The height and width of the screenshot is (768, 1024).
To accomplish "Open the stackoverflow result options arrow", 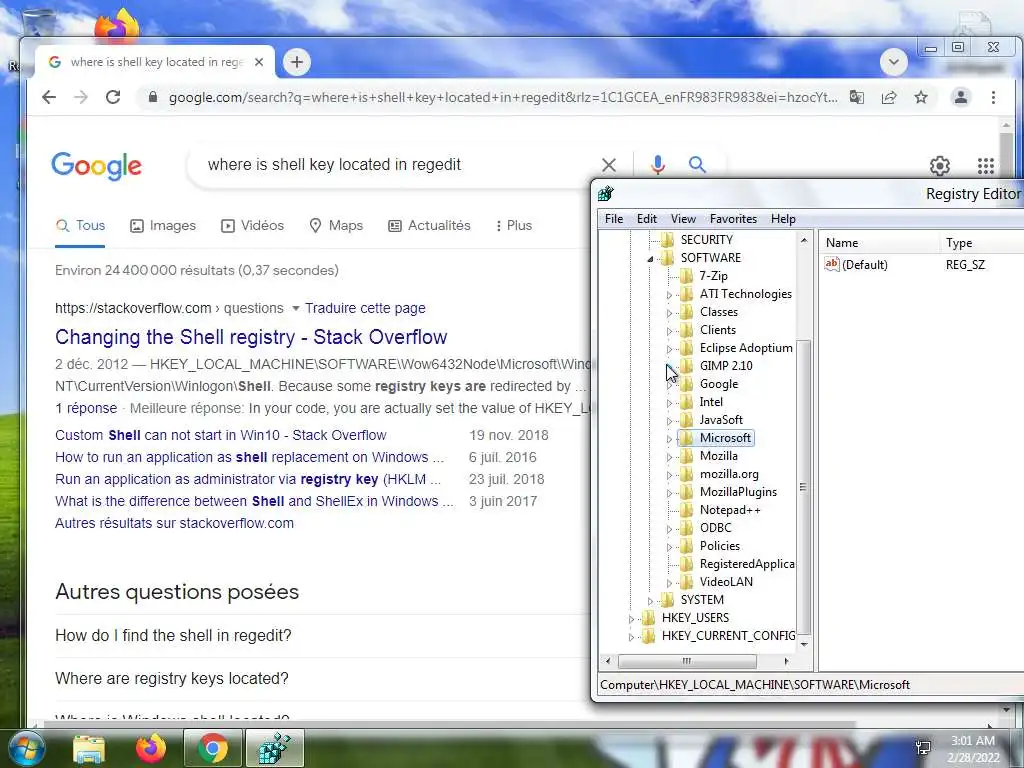I will [295, 308].
